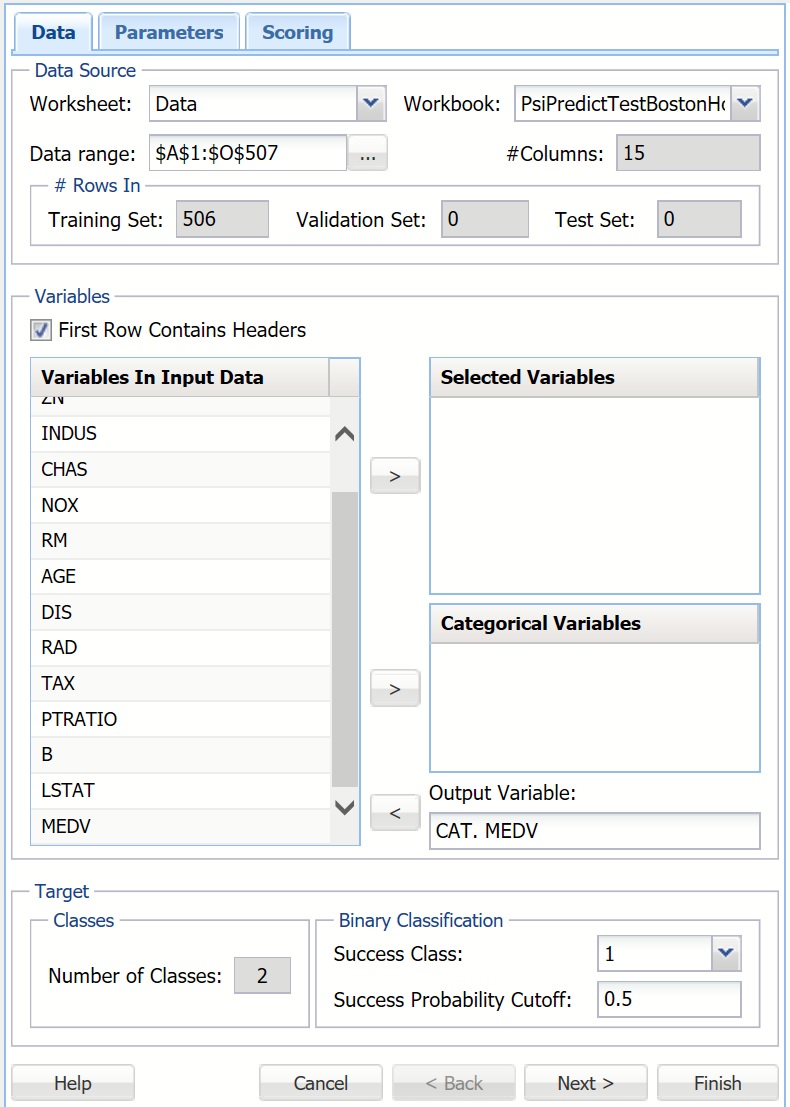Click the Success Probability Cutoff field
This screenshot has width=790, height=1107.
coord(669,999)
